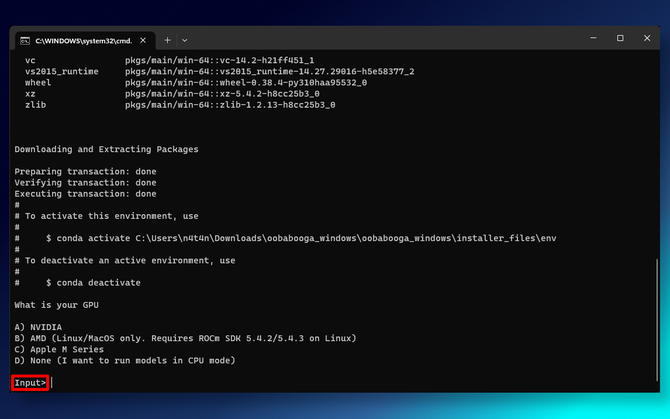Screen dimensions: 670x419
Task: Click the terminal vertical scrollbar thumb
Action: [657, 319]
